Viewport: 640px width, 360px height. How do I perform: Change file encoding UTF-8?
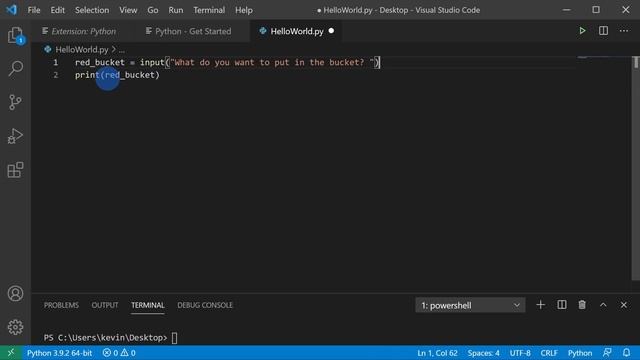tap(520, 353)
